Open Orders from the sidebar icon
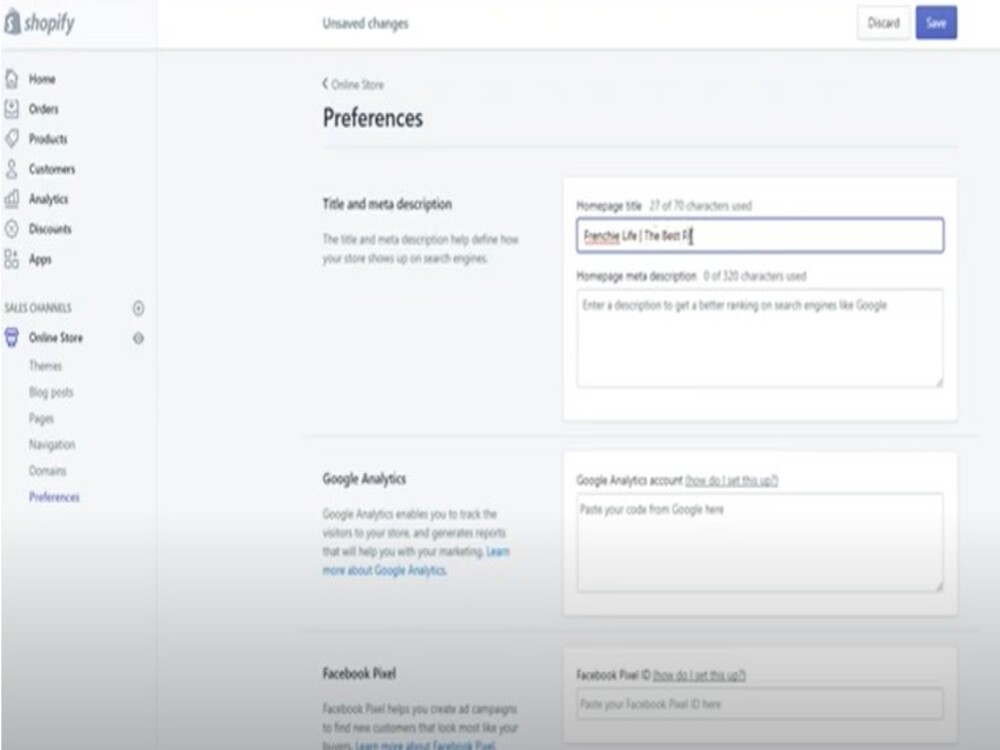The width and height of the screenshot is (1000, 750). [12, 109]
